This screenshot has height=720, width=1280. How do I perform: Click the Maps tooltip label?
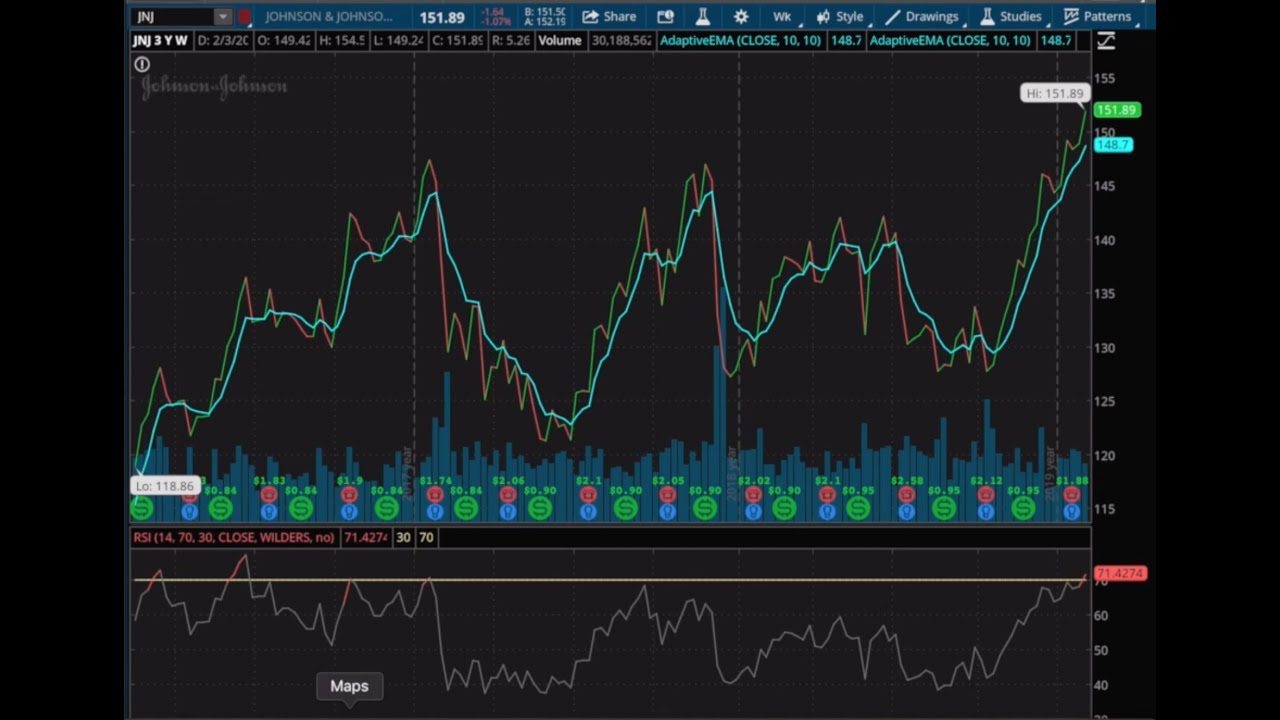click(349, 686)
